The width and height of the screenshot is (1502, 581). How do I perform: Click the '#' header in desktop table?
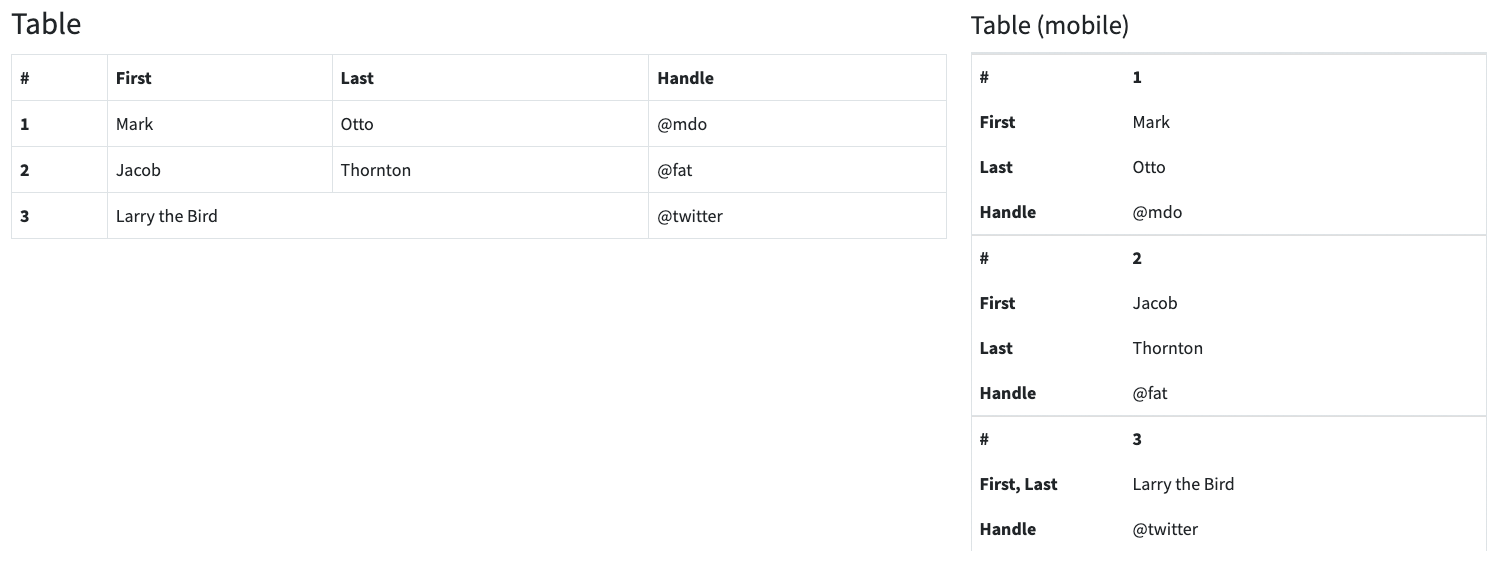click(60, 78)
